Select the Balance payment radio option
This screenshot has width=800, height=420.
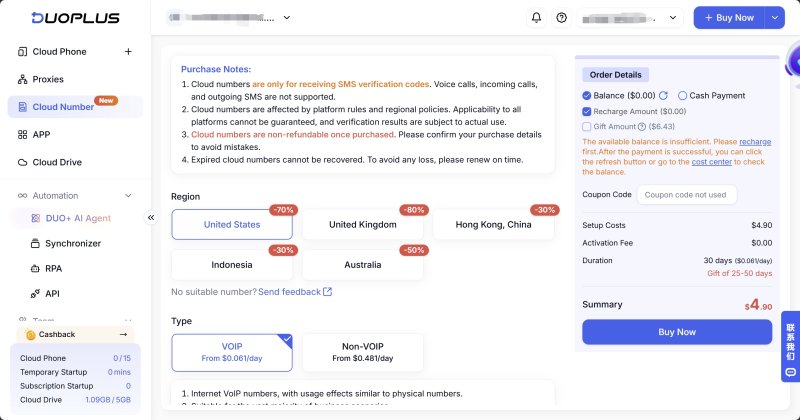(x=587, y=95)
